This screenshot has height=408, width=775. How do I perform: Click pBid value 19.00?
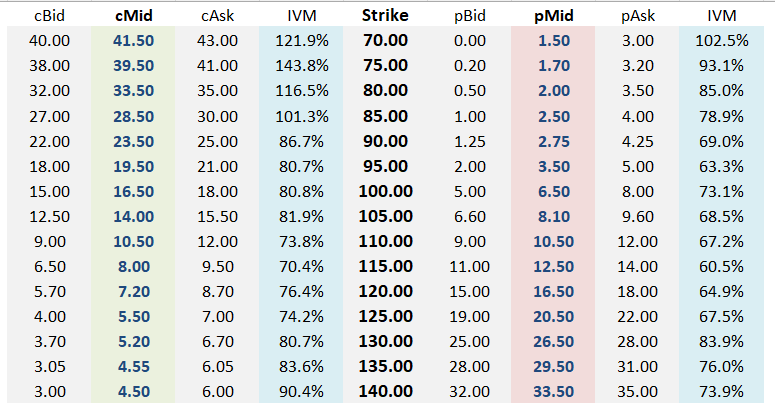470,317
